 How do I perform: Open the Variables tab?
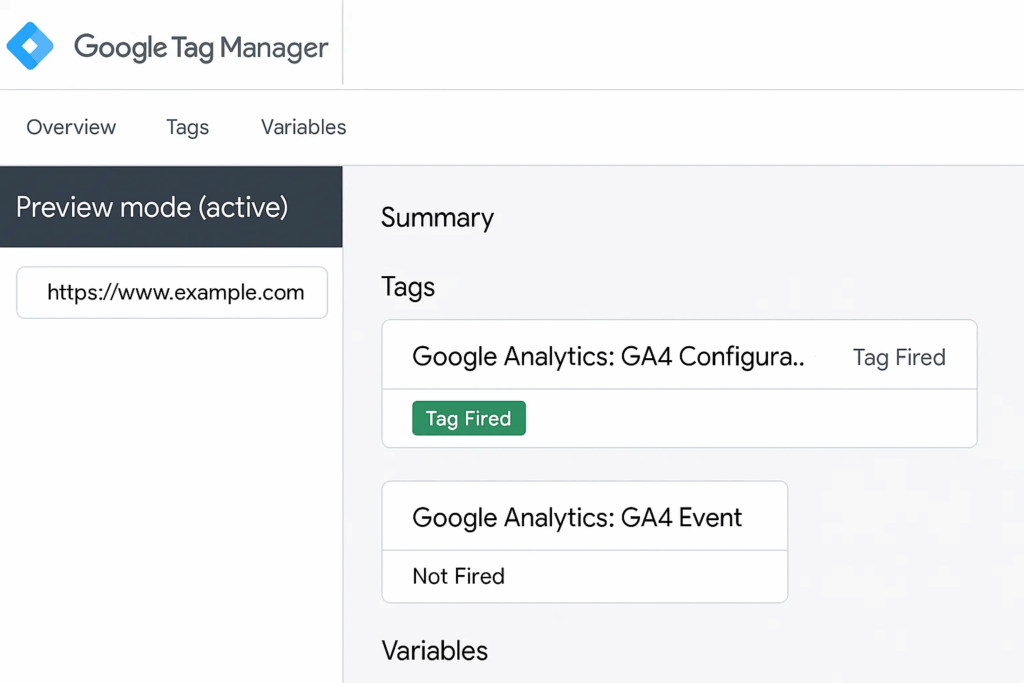tap(304, 127)
